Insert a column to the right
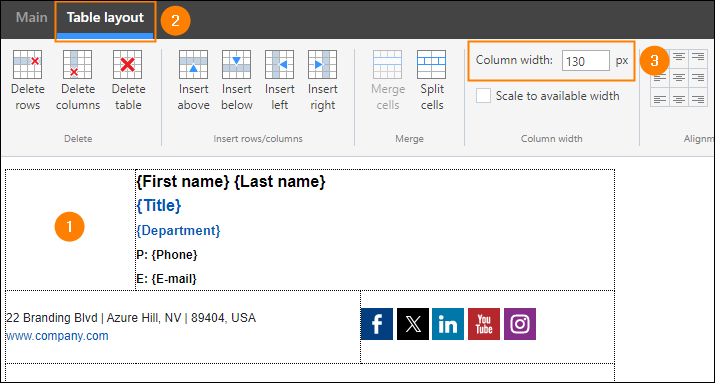The image size is (715, 383). coord(322,65)
